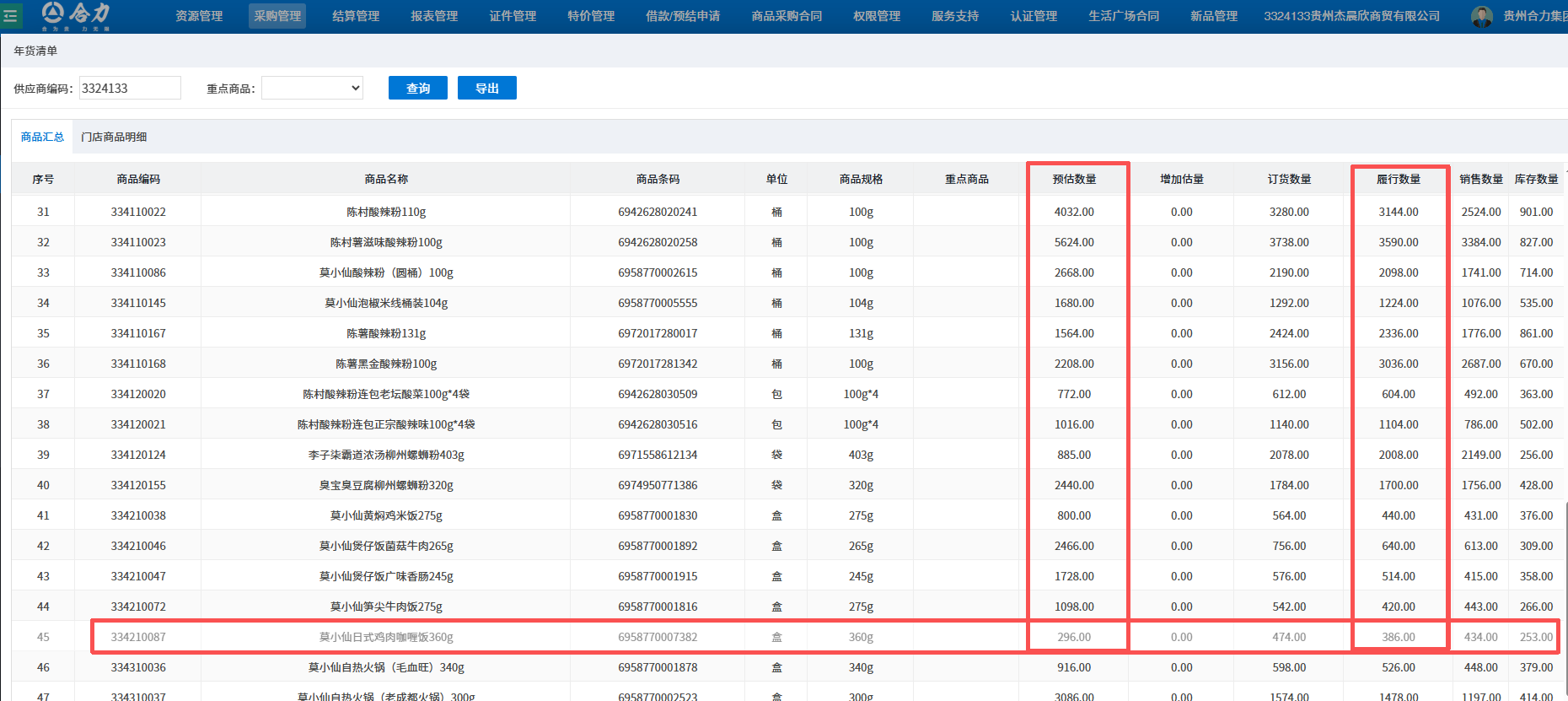
Task: Select the 商品汇总 tab
Action: [42, 137]
